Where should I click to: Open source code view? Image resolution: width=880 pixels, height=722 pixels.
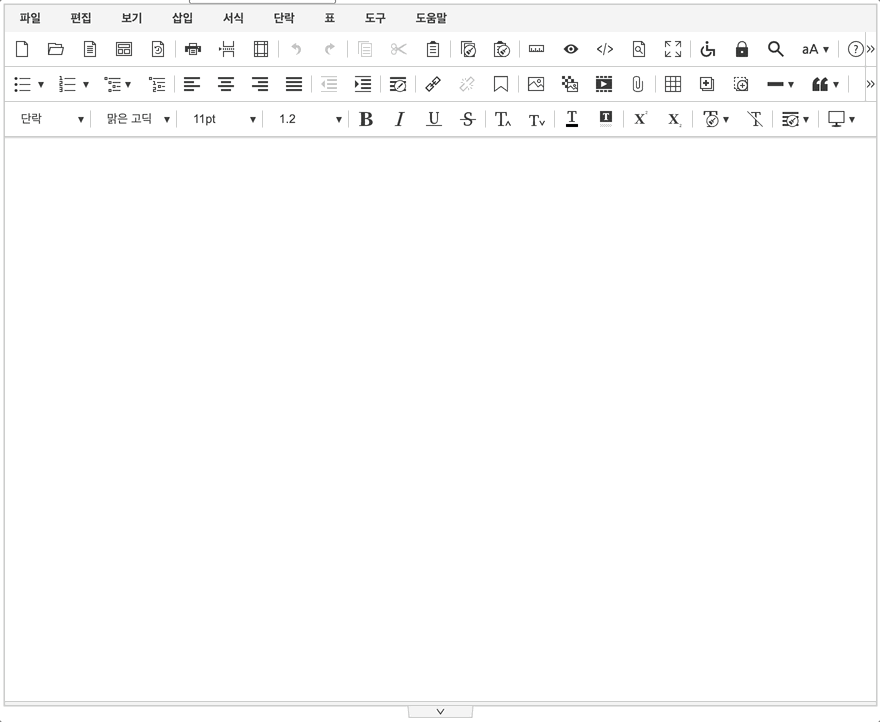[x=605, y=49]
